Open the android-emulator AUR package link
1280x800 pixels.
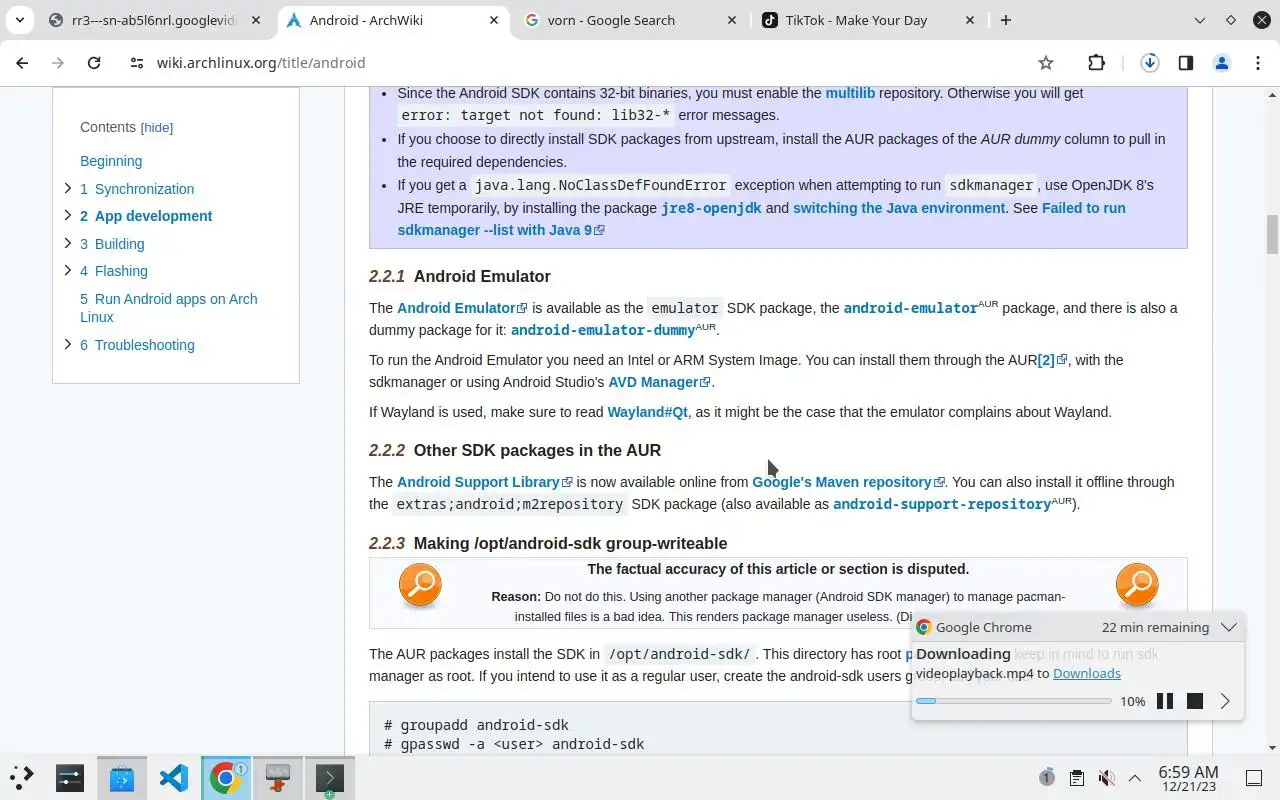911,308
